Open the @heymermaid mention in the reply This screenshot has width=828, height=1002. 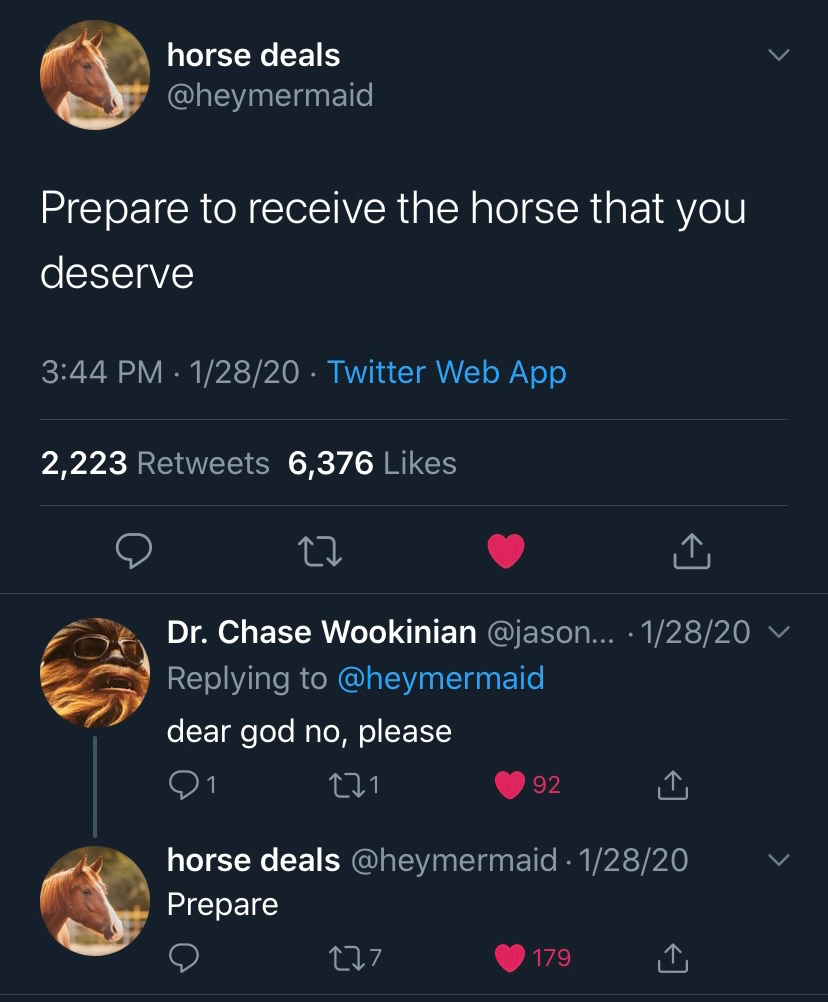point(440,678)
